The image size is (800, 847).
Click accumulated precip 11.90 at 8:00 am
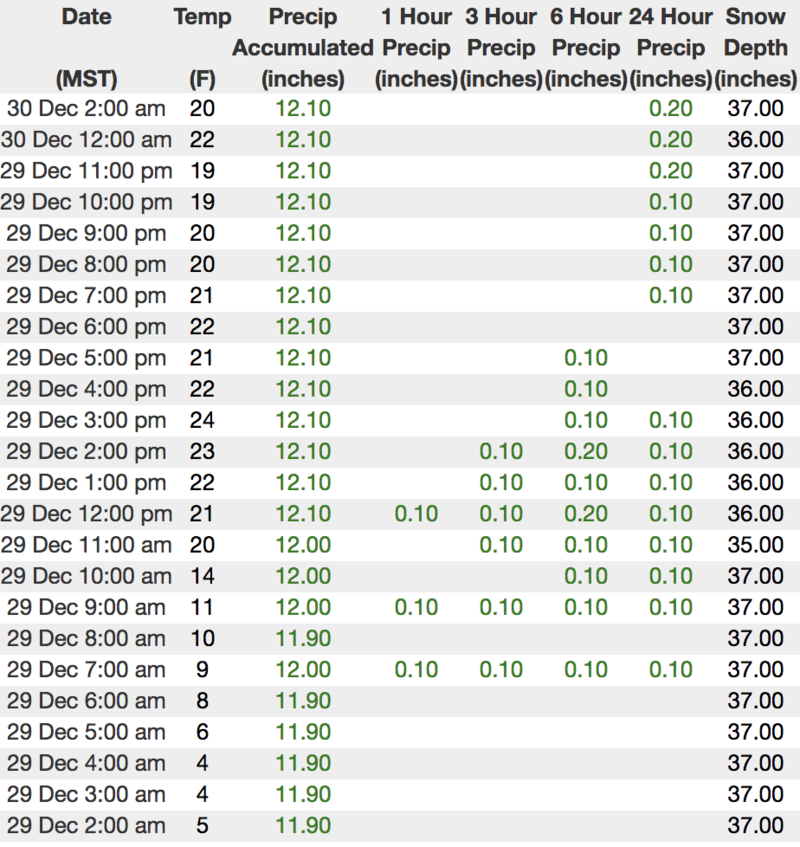point(302,638)
